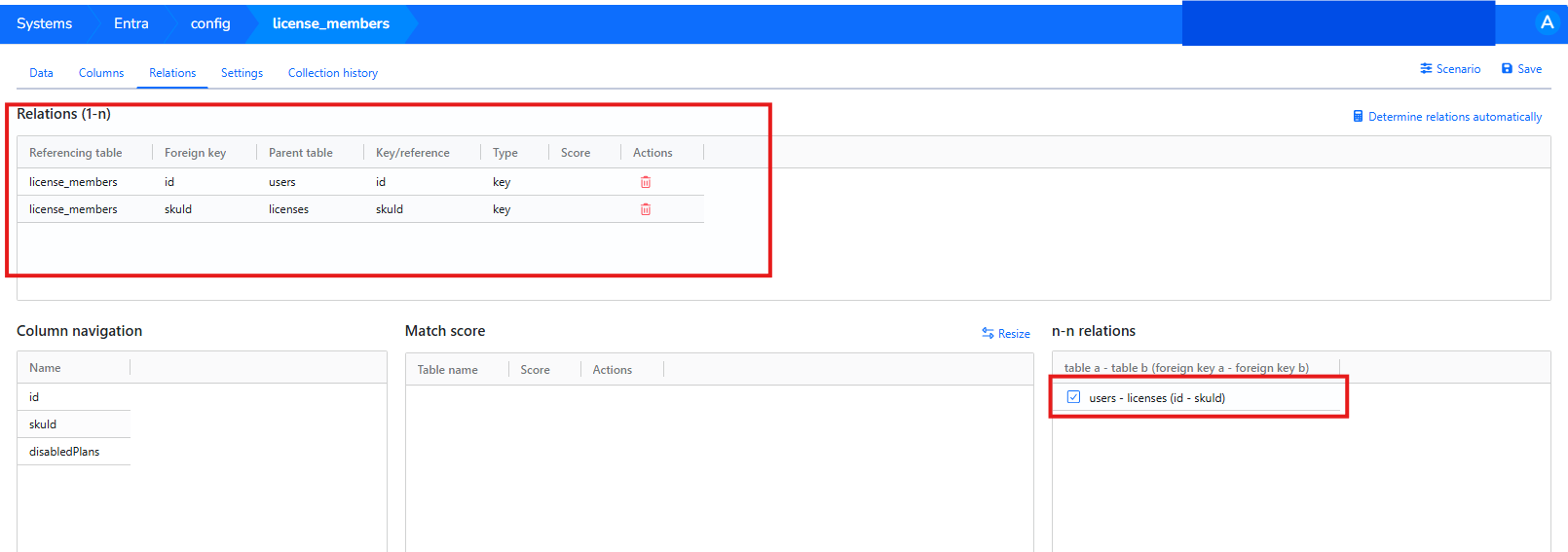Viewport: 1568px width, 552px height.
Task: Click license_members breadcrumb
Action: [331, 23]
